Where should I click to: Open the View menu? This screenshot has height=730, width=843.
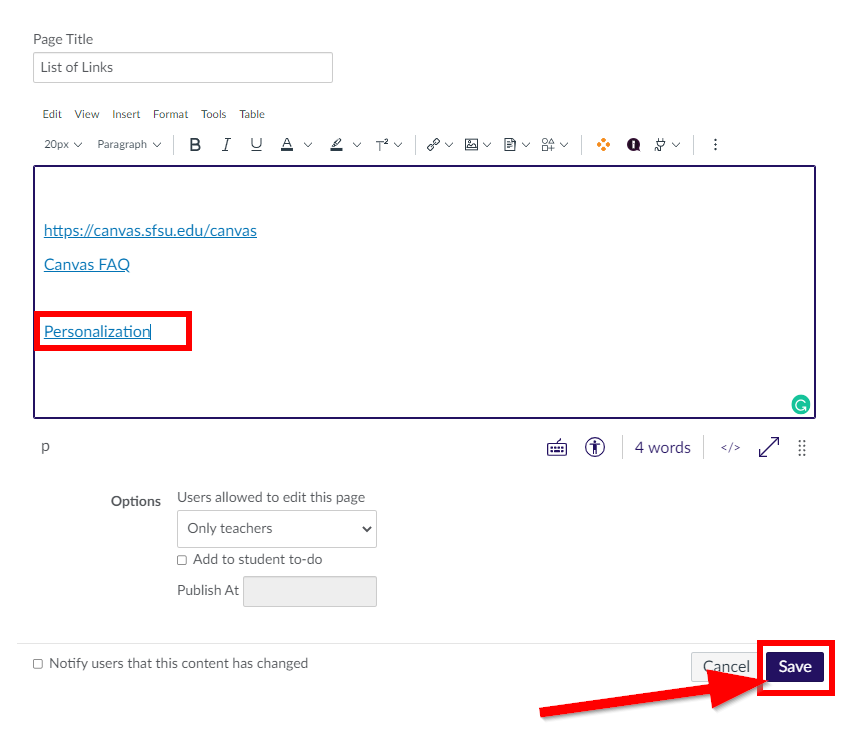87,114
